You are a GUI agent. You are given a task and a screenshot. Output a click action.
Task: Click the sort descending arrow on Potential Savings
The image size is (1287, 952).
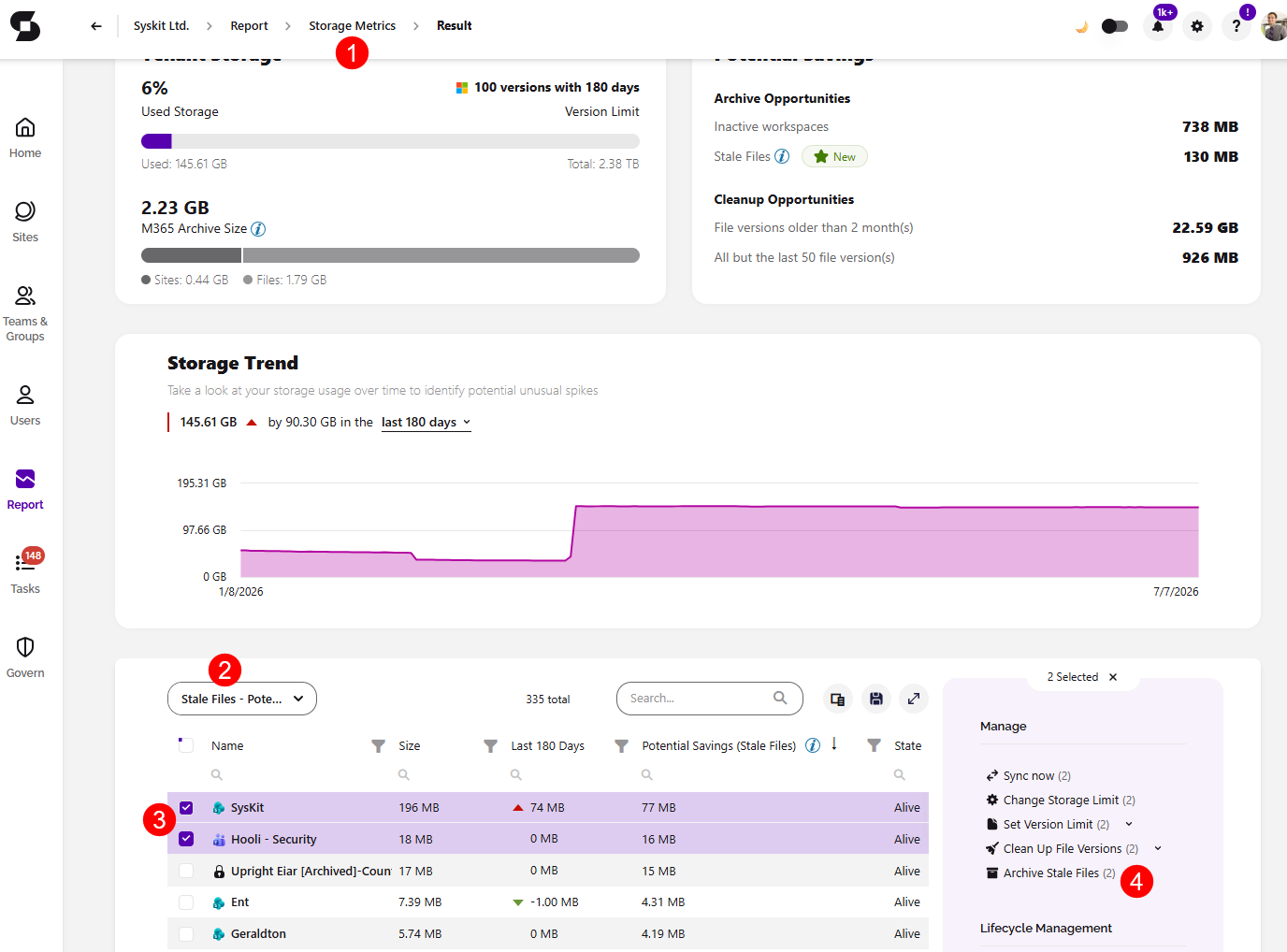coord(834,743)
